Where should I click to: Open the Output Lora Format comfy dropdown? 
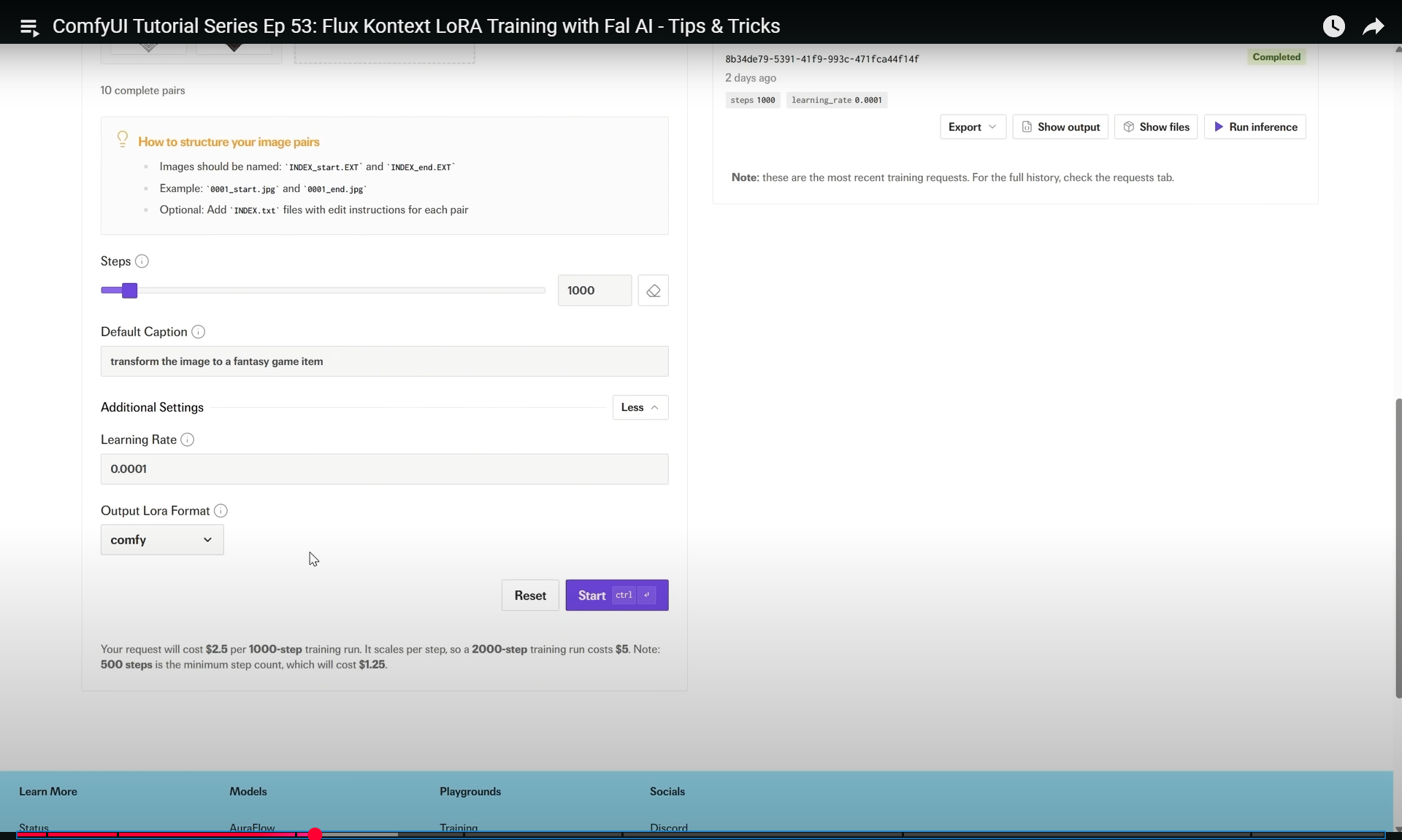coord(162,540)
